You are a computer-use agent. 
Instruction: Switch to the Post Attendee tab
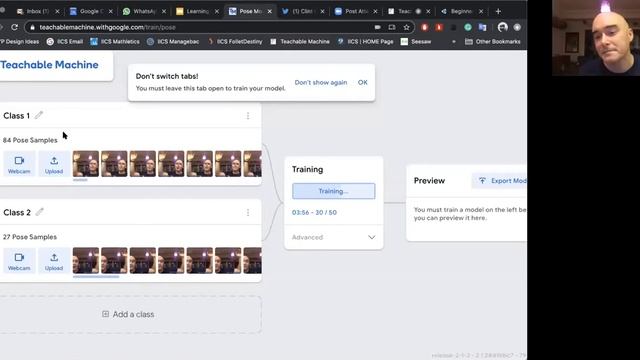click(356, 11)
